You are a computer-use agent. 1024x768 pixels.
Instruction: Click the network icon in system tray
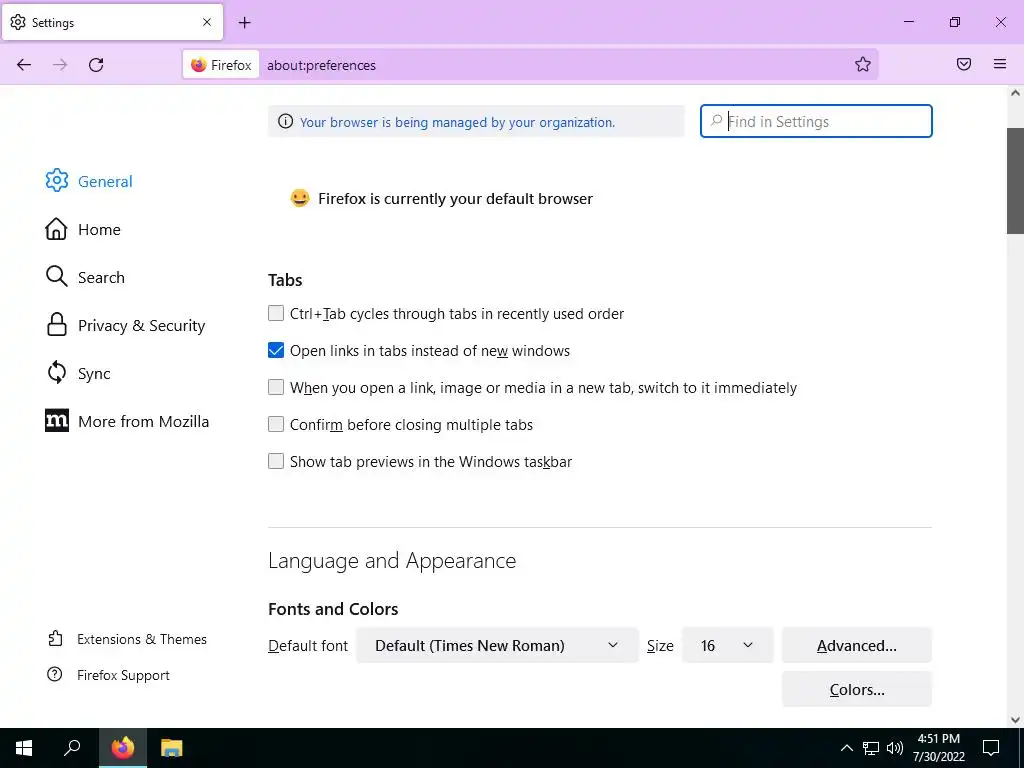tap(871, 748)
